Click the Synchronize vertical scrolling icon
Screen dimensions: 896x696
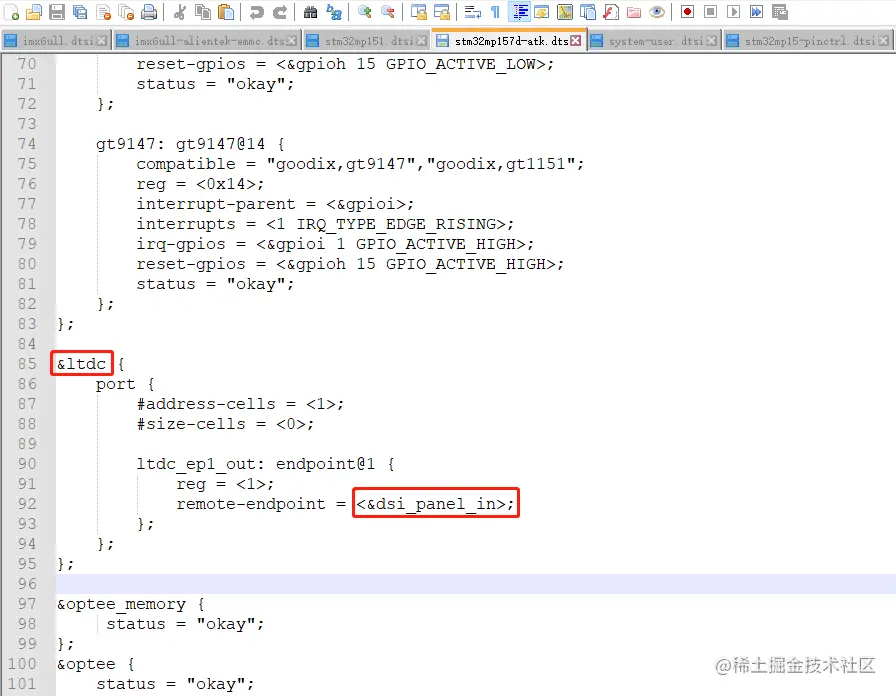coord(419,11)
